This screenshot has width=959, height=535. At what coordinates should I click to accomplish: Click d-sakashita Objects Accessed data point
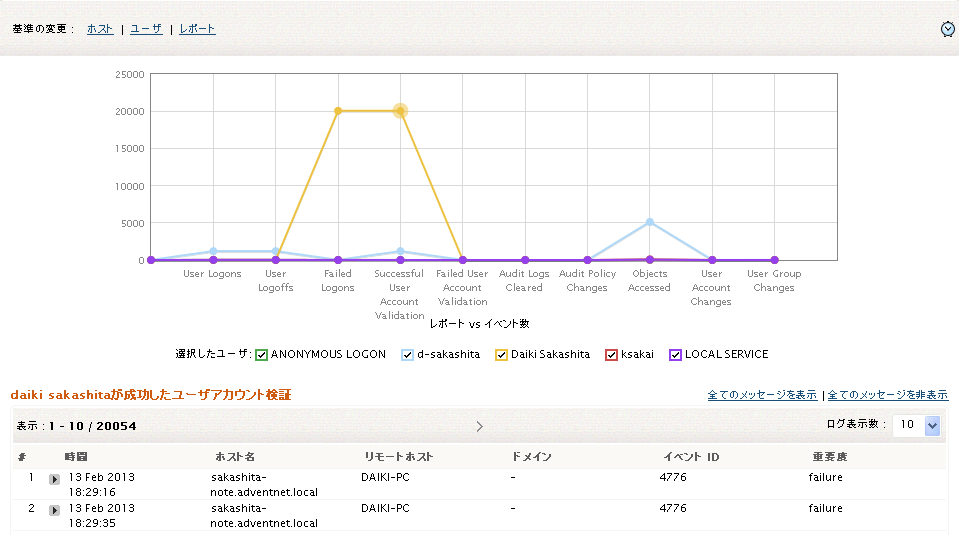coord(650,222)
